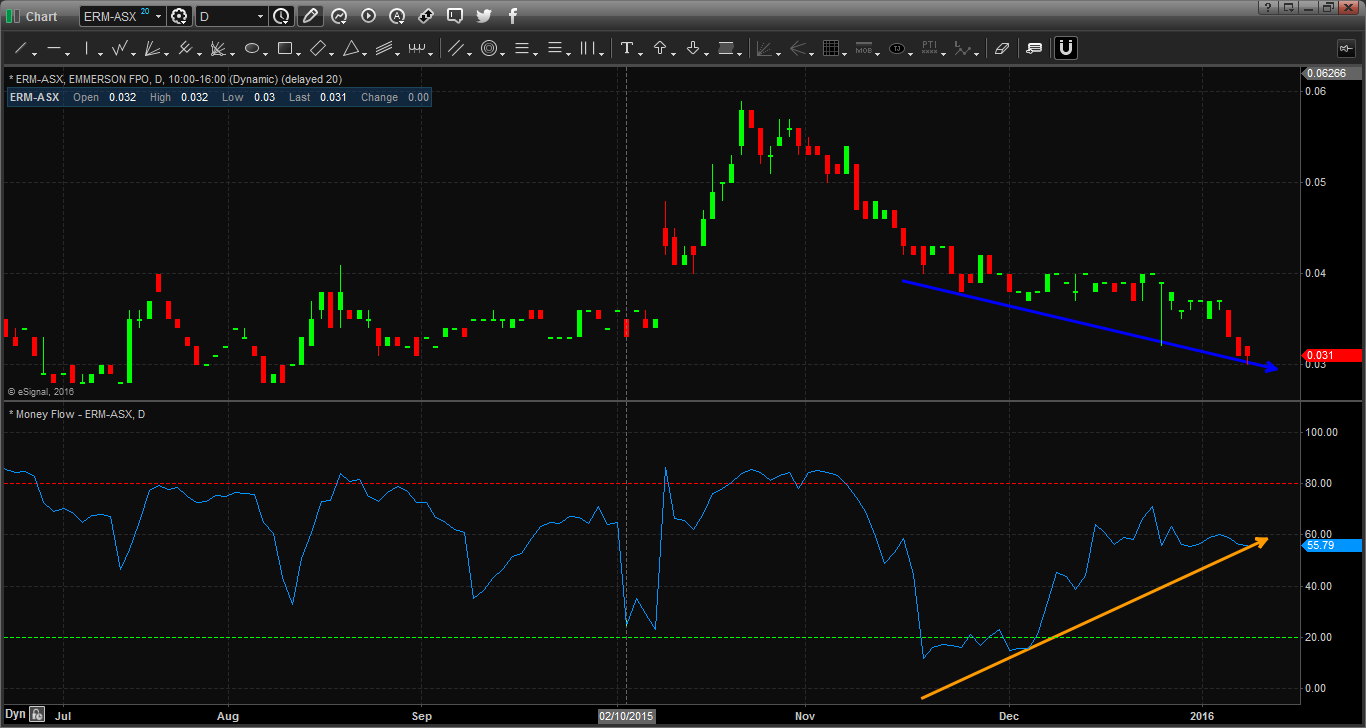Click the 0.031 last price label
Screen dimensions: 1366x728
[x=1332, y=355]
